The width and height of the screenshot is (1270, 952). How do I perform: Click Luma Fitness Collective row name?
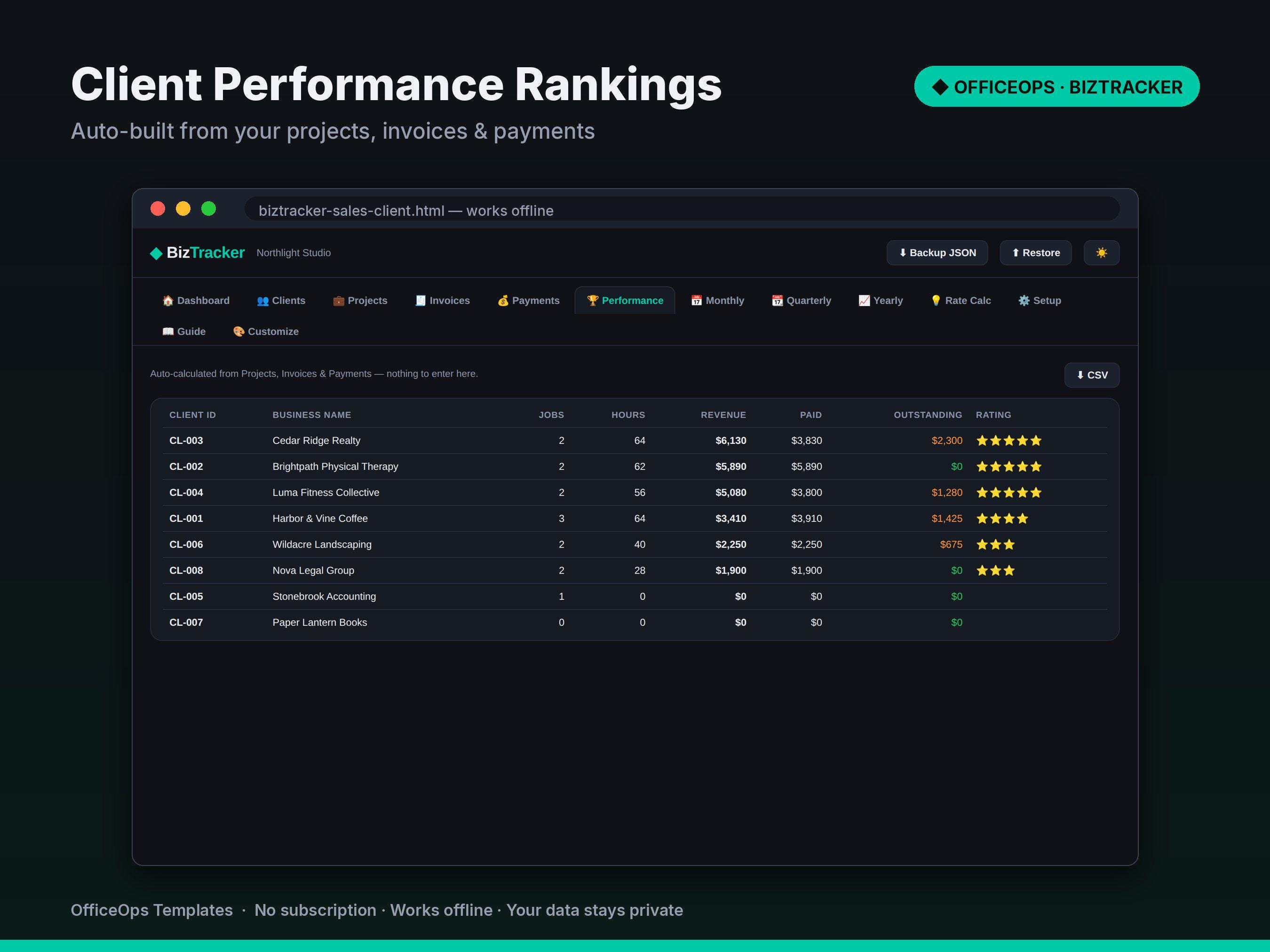click(325, 492)
